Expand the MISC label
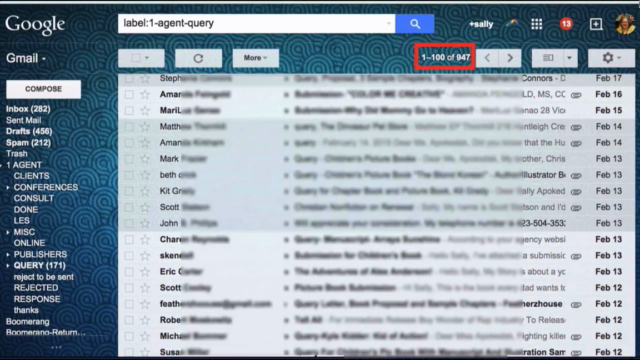The height and width of the screenshot is (360, 640). coord(8,232)
